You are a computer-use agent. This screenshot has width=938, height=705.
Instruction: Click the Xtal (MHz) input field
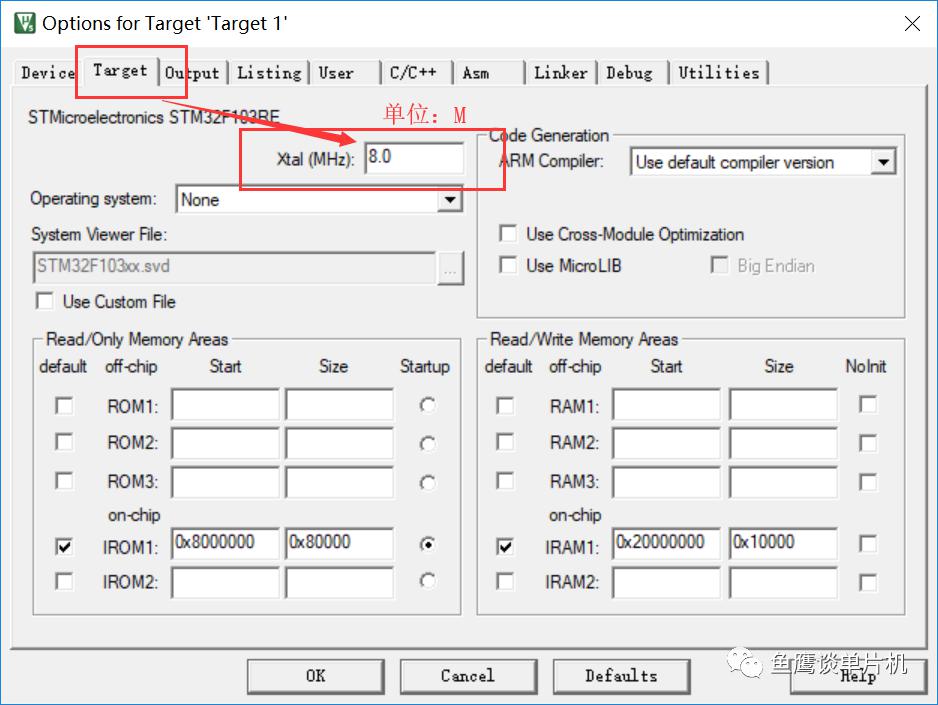click(x=414, y=158)
